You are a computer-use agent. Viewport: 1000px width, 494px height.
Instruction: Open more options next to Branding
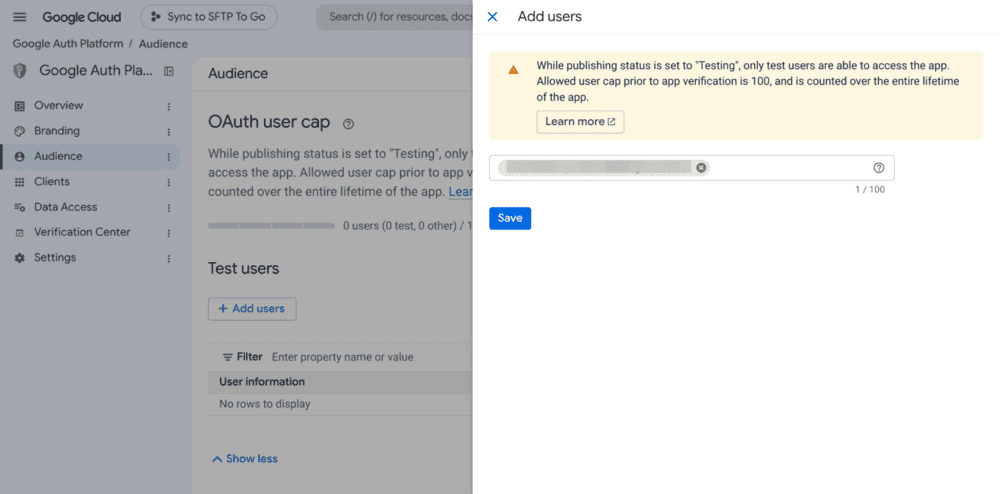click(x=169, y=132)
